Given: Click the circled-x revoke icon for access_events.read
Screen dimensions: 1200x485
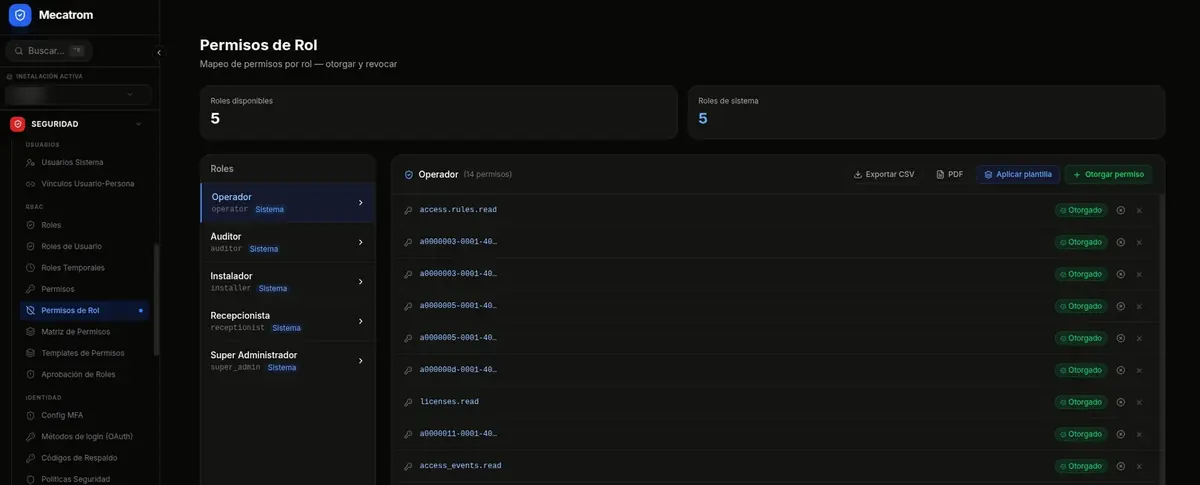Looking at the screenshot, I should tap(1121, 466).
